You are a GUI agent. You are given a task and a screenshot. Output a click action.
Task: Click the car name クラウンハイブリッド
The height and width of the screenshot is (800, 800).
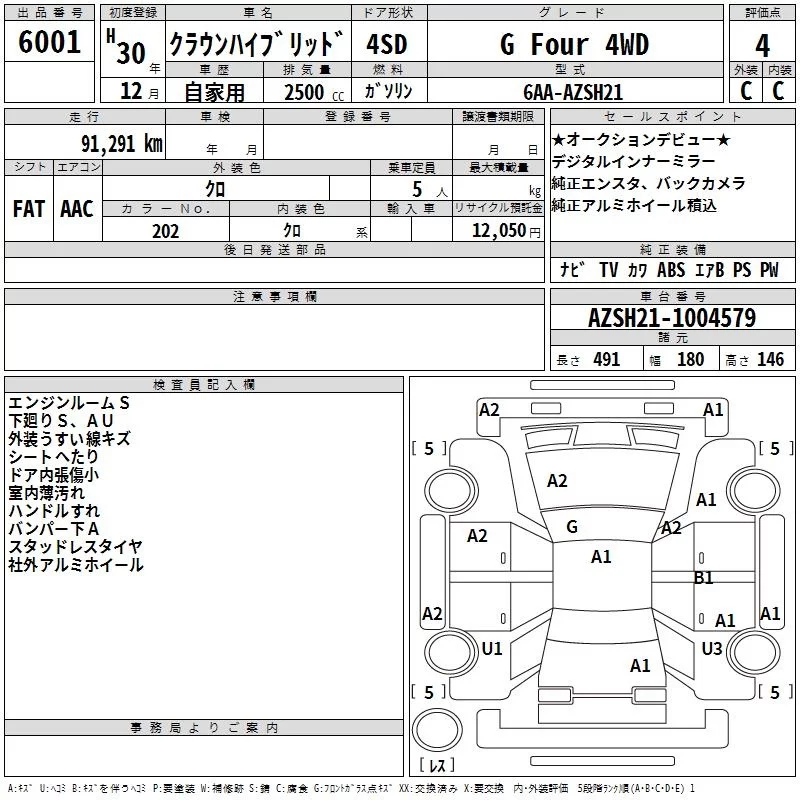(x=256, y=45)
